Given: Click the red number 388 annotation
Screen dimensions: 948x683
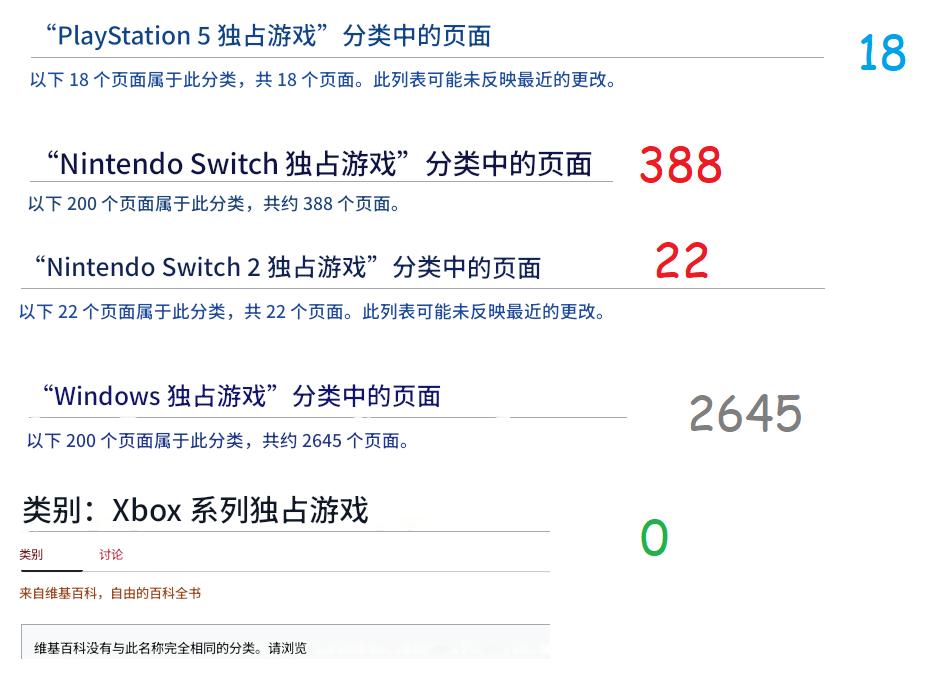Looking at the screenshot, I should pyautogui.click(x=679, y=167).
